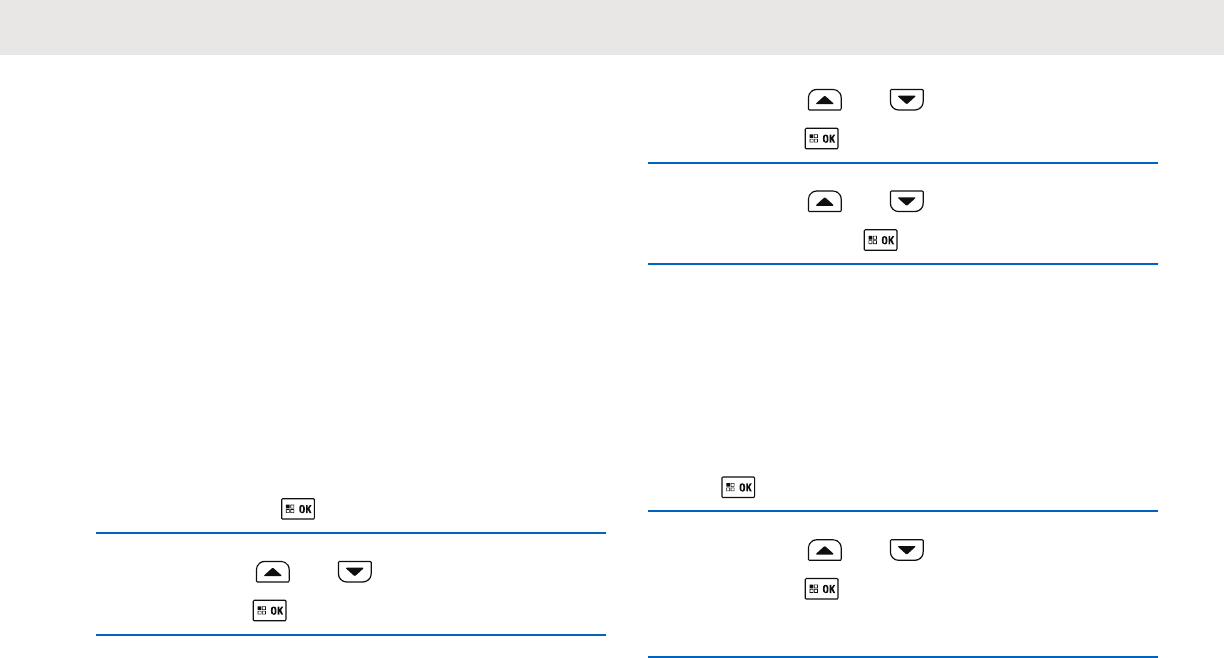1224x658 pixels.
Task: Click lone OK icon above third right-column divider
Action: coord(738,488)
